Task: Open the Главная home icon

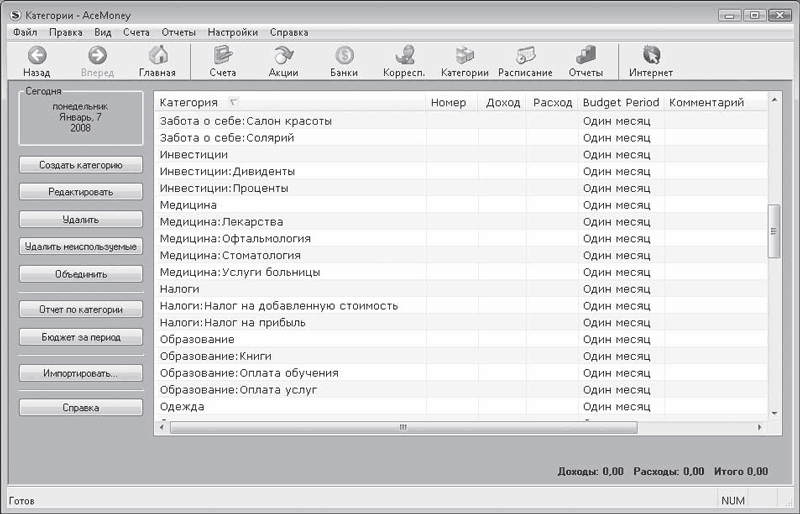Action: [x=158, y=55]
